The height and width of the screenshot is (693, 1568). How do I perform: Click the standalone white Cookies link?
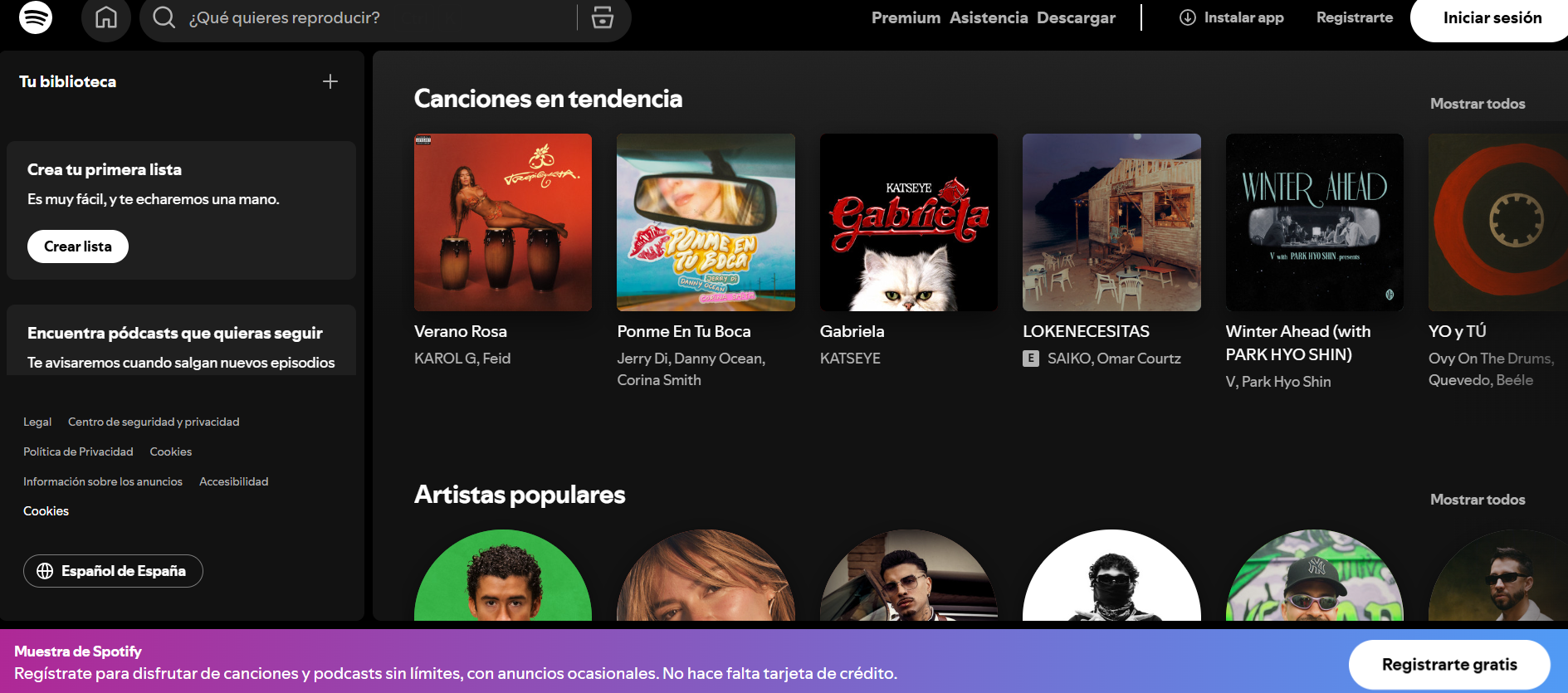click(46, 511)
